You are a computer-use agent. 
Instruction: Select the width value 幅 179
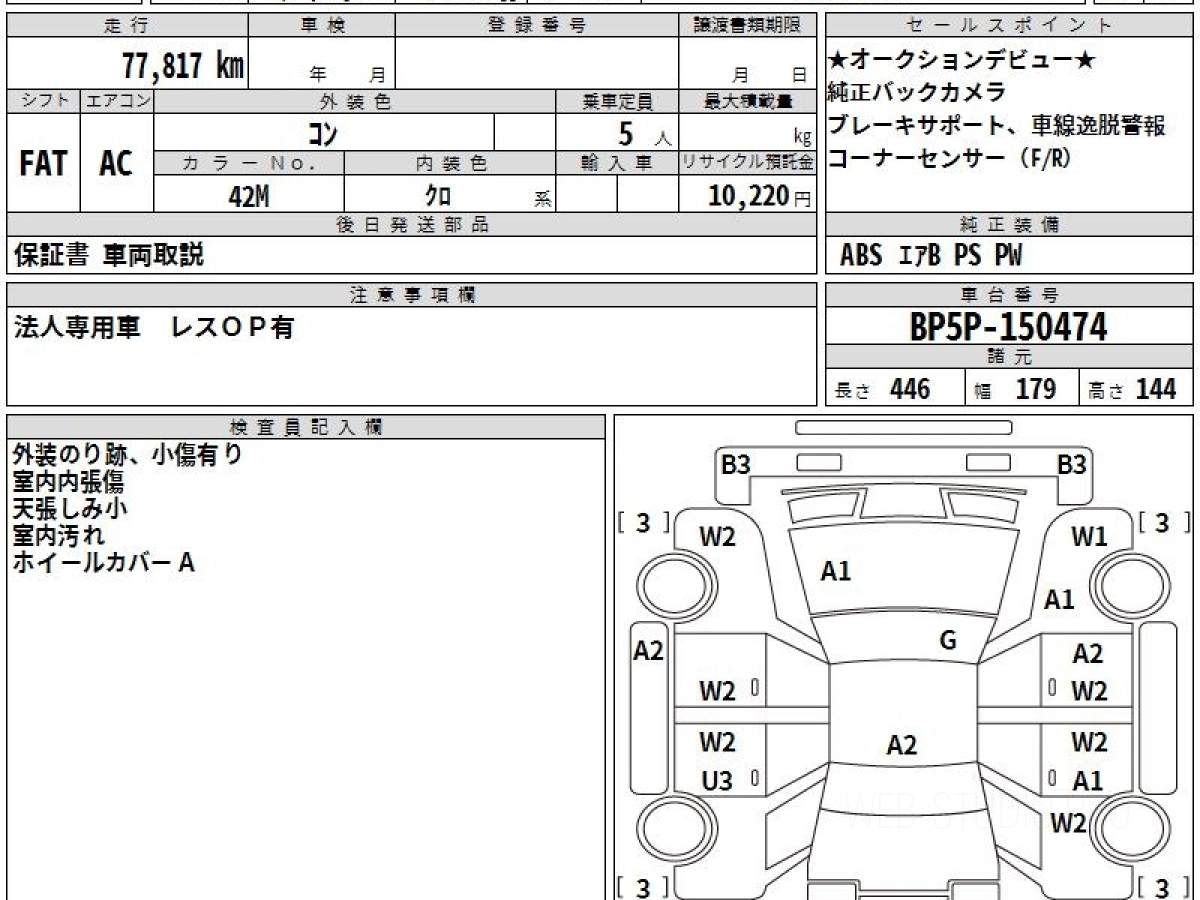point(1015,389)
